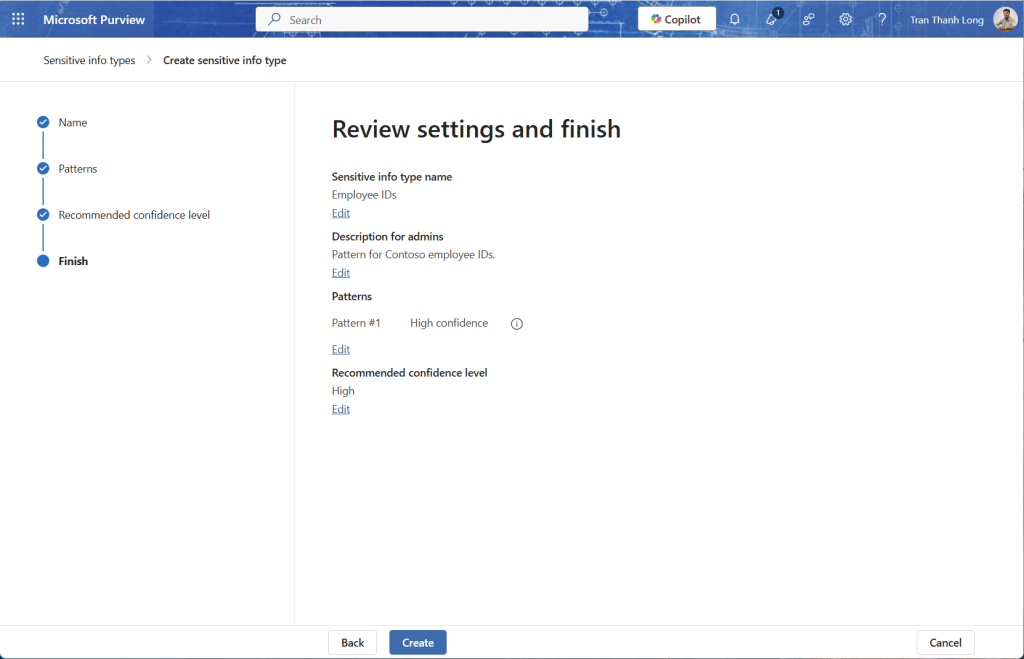Image resolution: width=1024 pixels, height=659 pixels.
Task: Open the notifications bell icon
Action: click(x=735, y=19)
